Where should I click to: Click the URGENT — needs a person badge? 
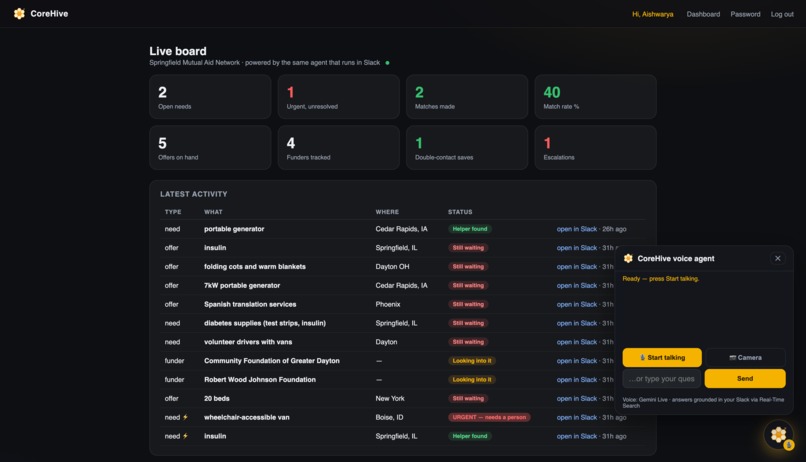(x=489, y=417)
